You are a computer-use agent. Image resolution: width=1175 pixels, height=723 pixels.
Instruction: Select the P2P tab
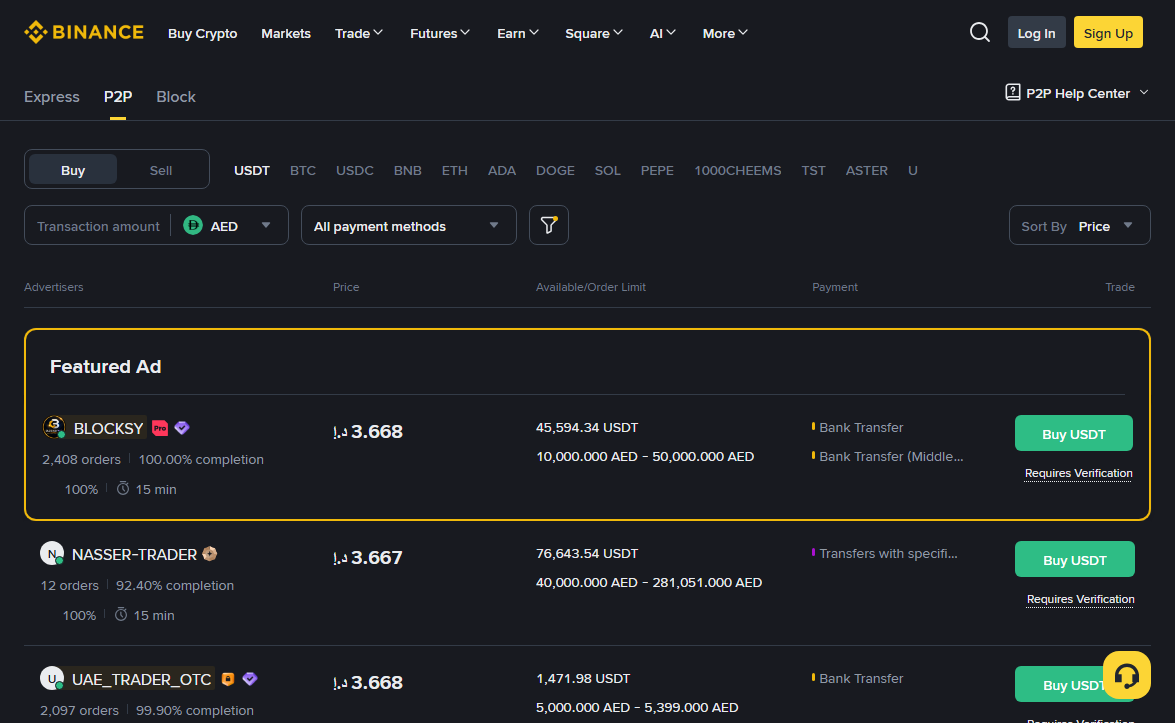coord(118,97)
